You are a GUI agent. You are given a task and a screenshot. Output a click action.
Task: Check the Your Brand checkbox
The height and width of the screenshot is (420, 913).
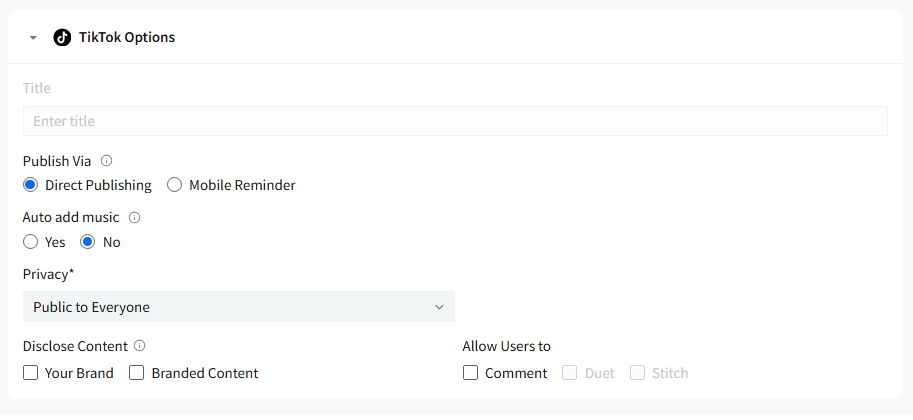31,373
